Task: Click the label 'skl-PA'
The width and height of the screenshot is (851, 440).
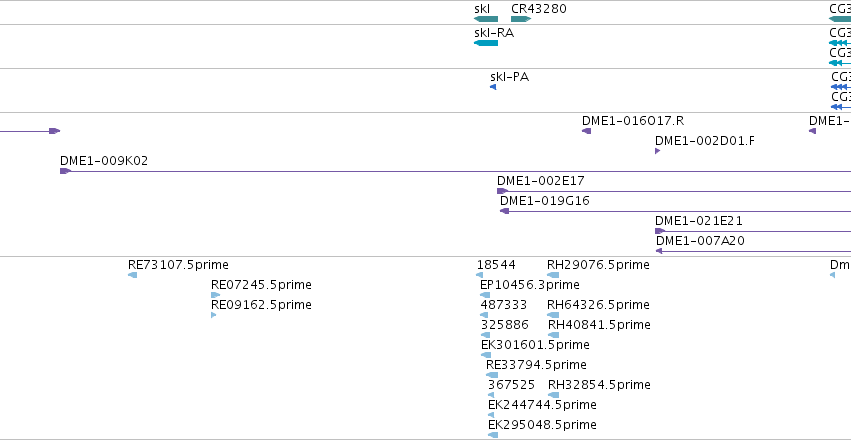Action: point(510,77)
